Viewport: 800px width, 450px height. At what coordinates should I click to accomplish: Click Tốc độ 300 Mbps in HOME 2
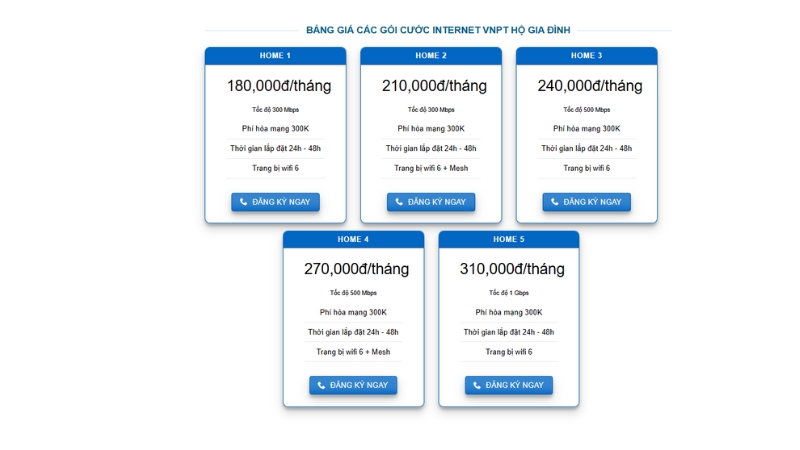[x=431, y=110]
